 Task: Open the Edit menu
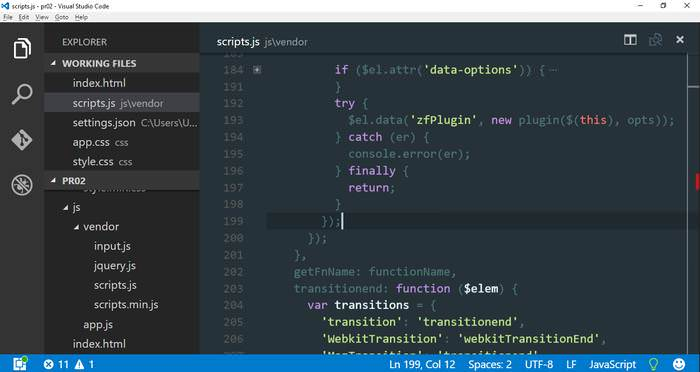click(x=24, y=17)
